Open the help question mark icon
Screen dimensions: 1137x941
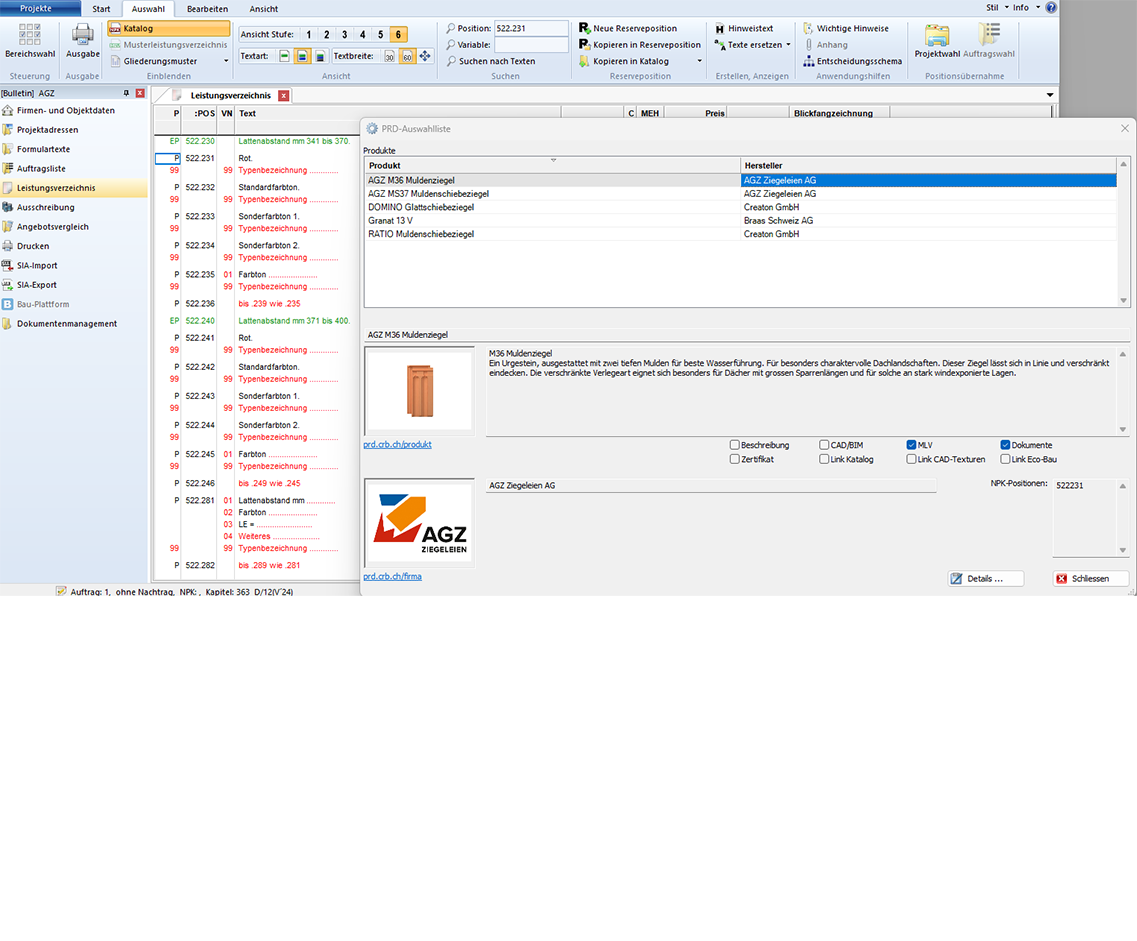[1051, 8]
